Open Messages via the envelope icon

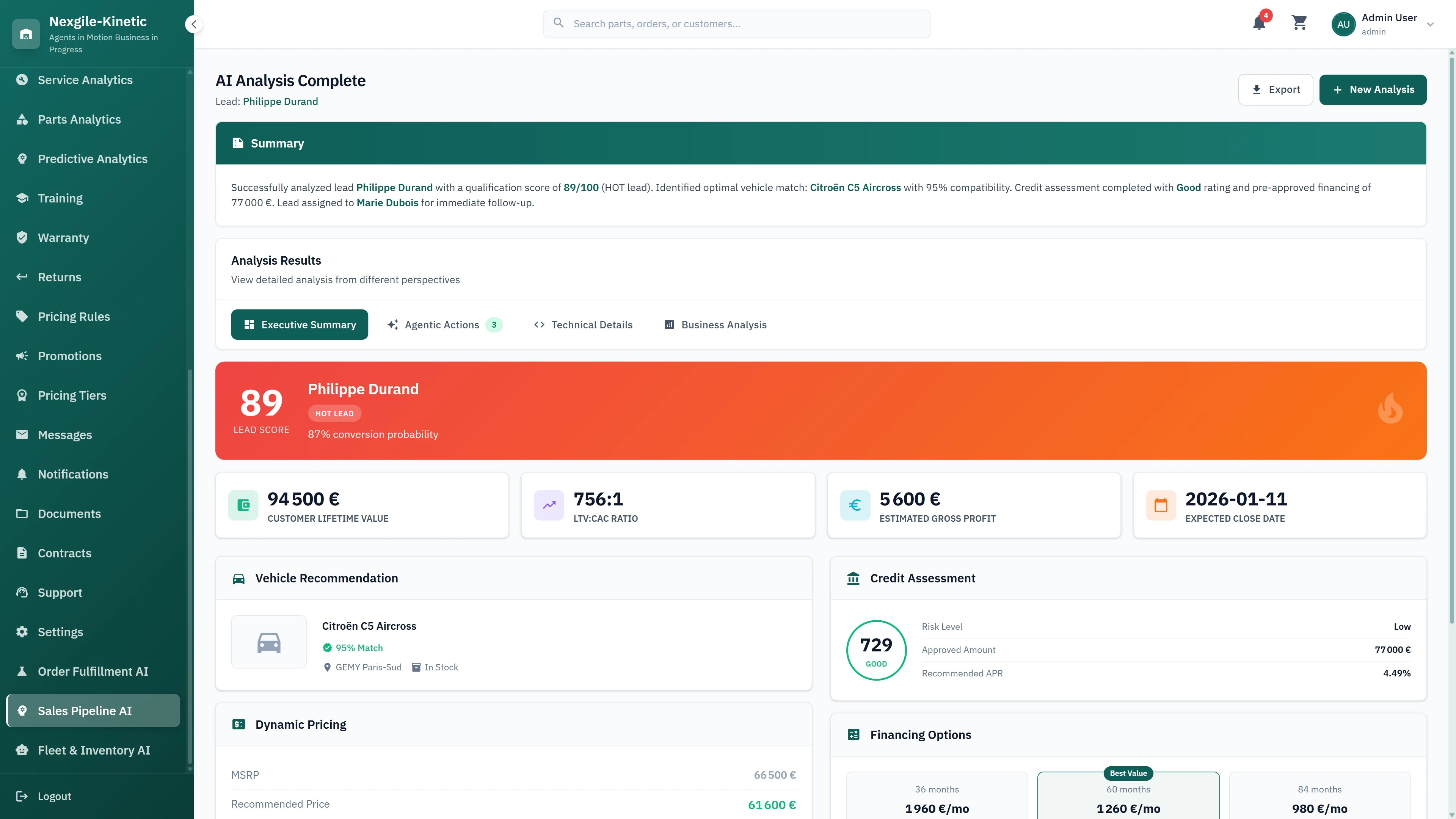[x=22, y=435]
